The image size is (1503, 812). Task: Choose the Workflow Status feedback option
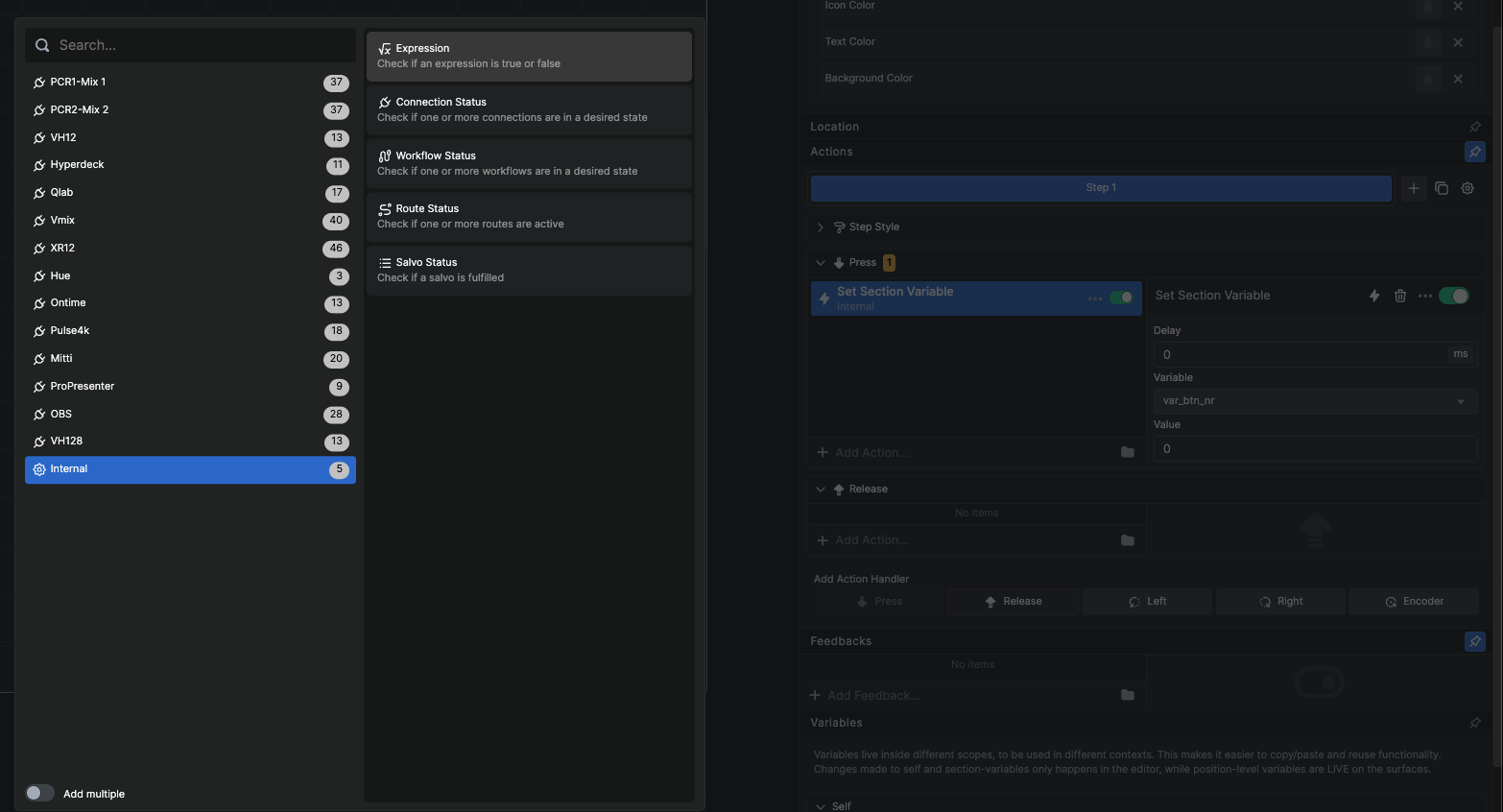click(529, 163)
